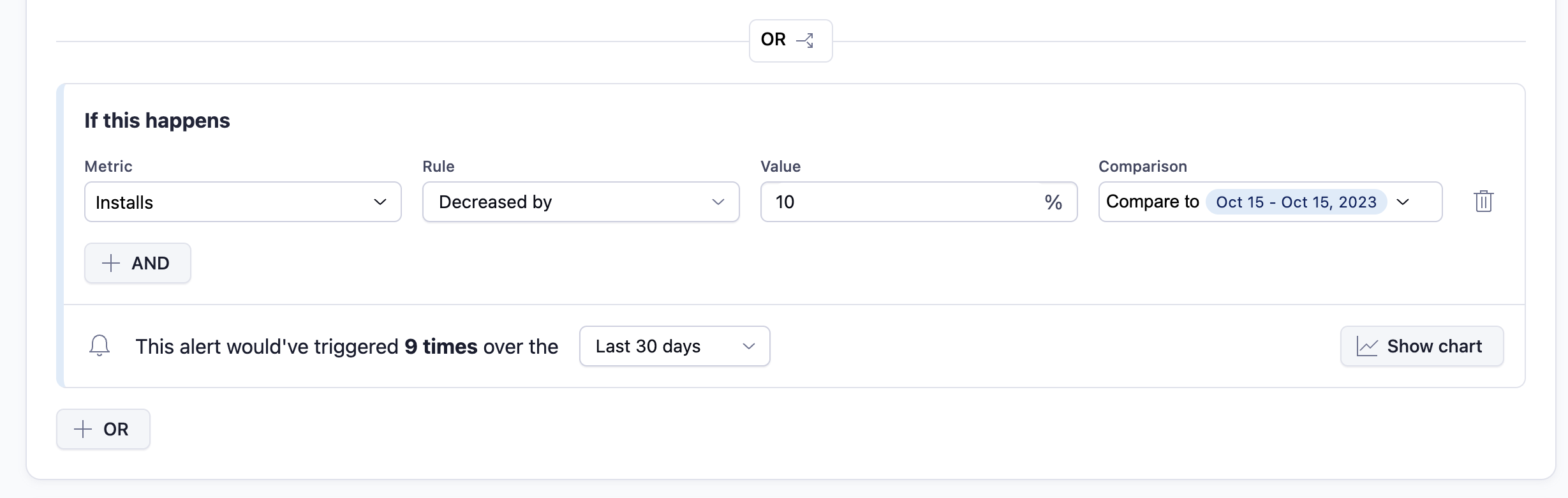Expand the Comparison dropdown chevron
The width and height of the screenshot is (1568, 498).
click(1403, 202)
